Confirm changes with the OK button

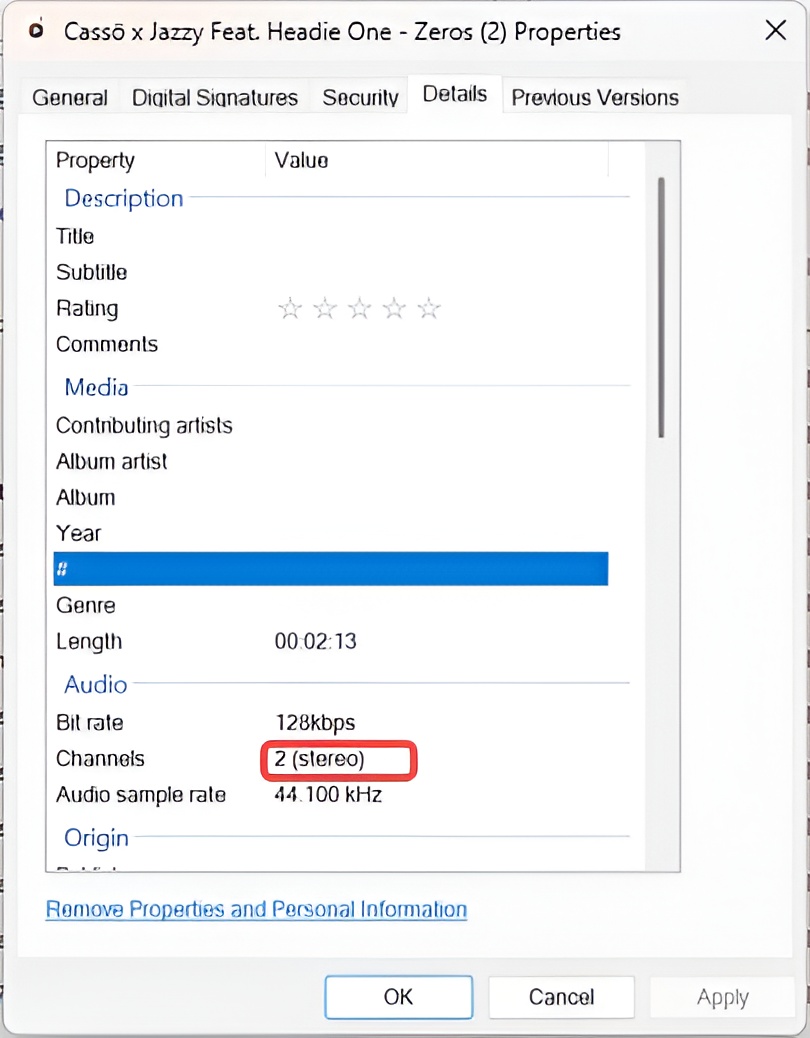click(398, 996)
